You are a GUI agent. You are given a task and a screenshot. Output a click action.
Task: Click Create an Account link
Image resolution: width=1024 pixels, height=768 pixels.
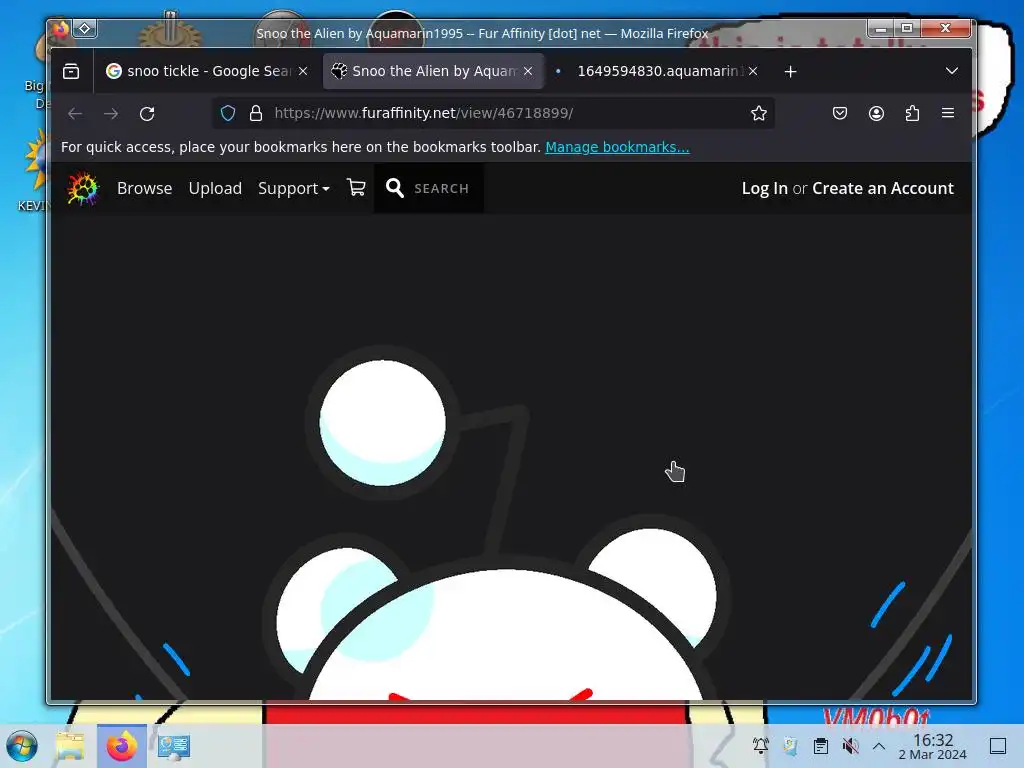pos(882,188)
